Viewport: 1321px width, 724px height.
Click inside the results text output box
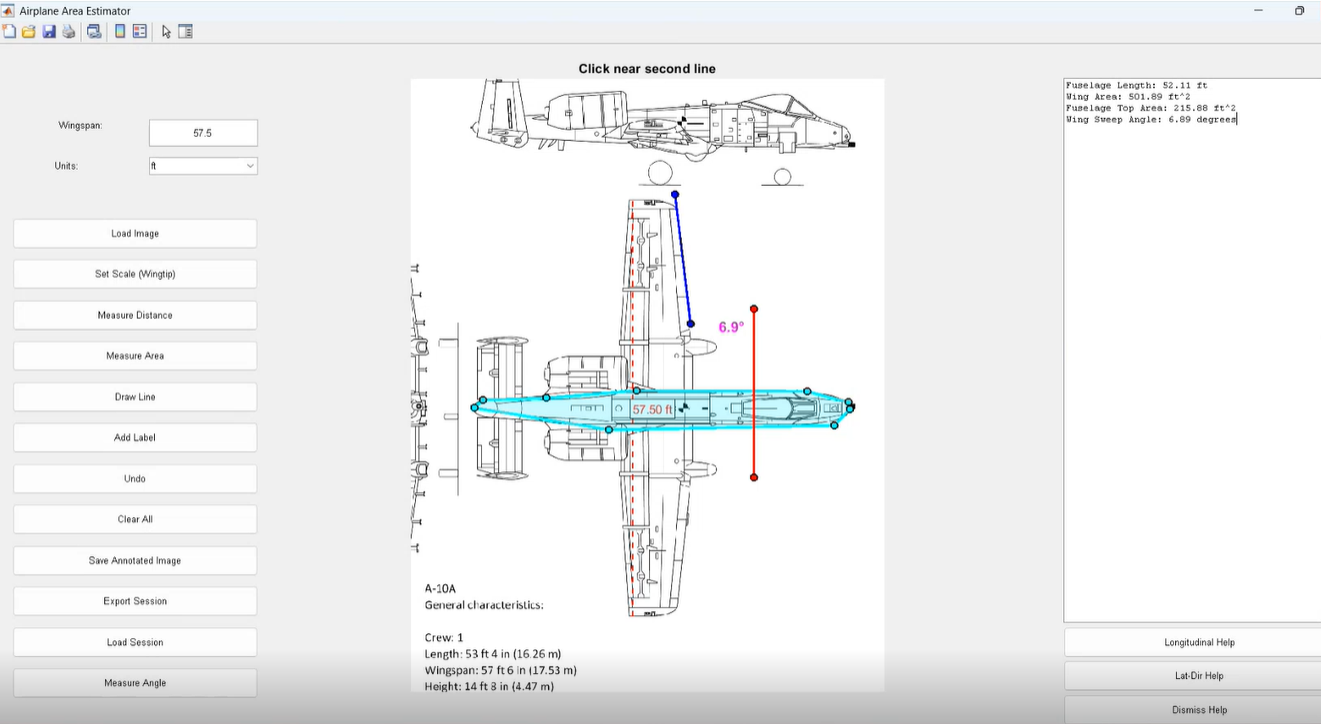(1190, 350)
